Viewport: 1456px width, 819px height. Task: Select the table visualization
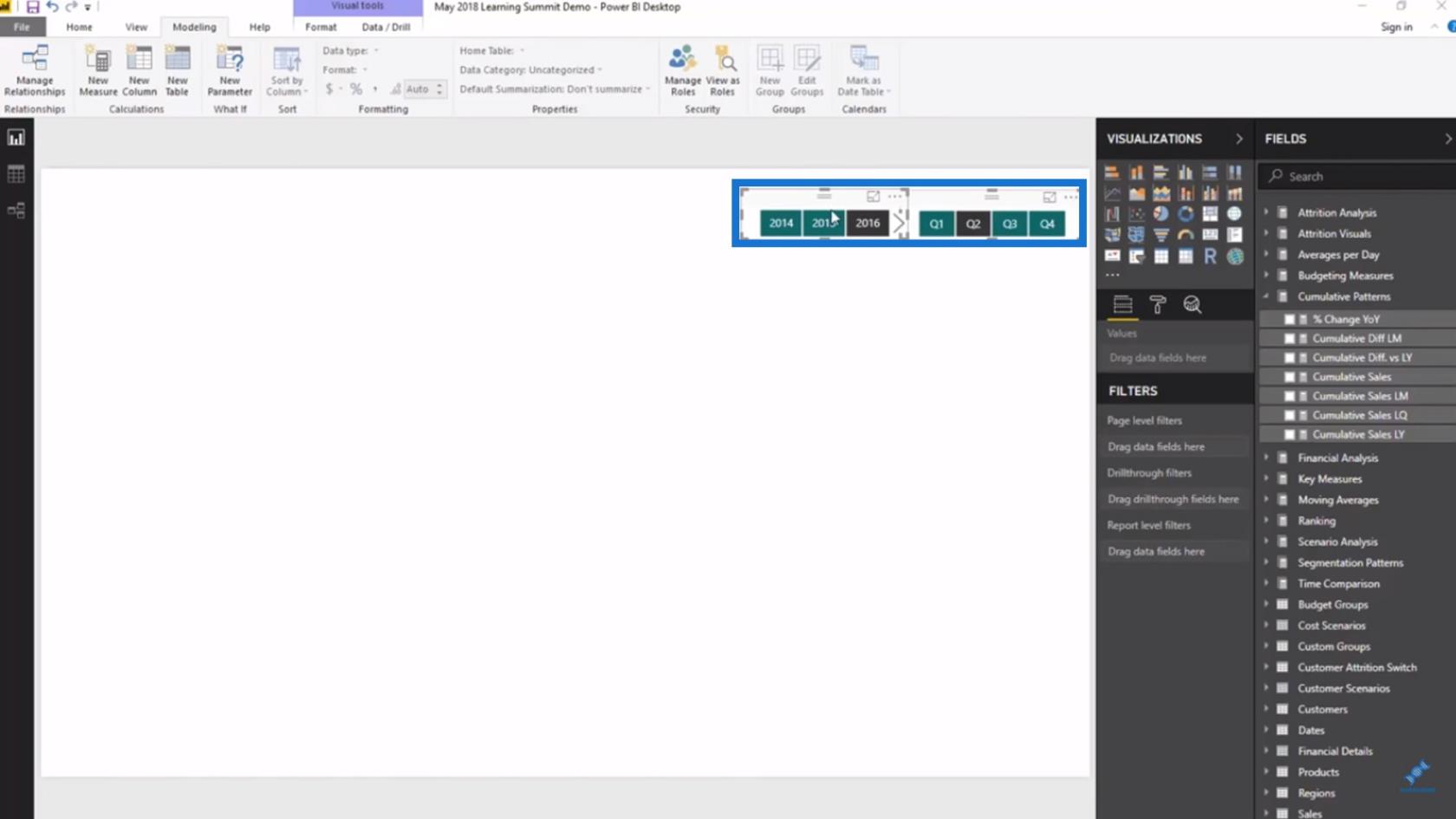(1161, 256)
